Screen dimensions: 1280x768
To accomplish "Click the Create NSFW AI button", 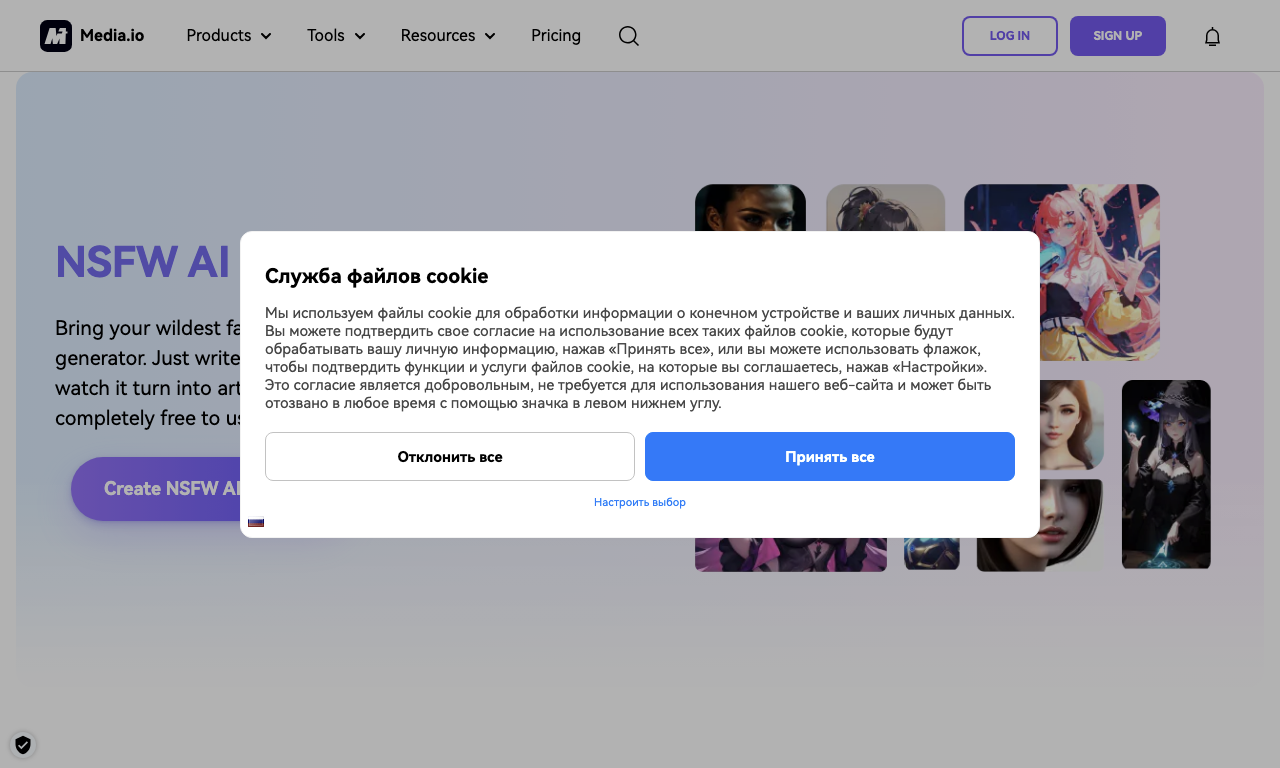I will point(156,489).
